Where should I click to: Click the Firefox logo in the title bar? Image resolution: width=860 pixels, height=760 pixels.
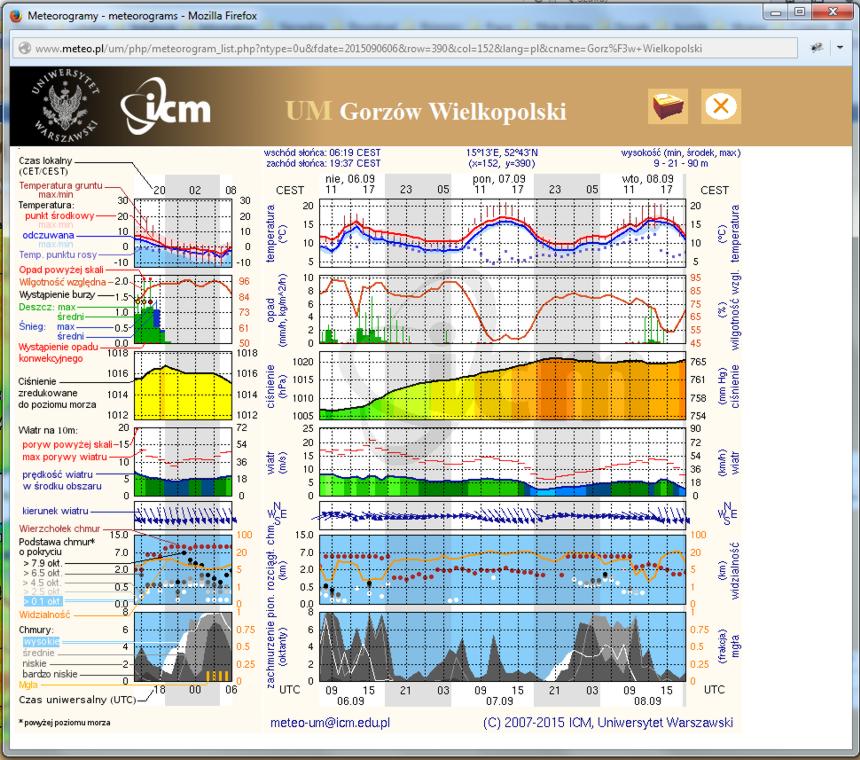15,15
